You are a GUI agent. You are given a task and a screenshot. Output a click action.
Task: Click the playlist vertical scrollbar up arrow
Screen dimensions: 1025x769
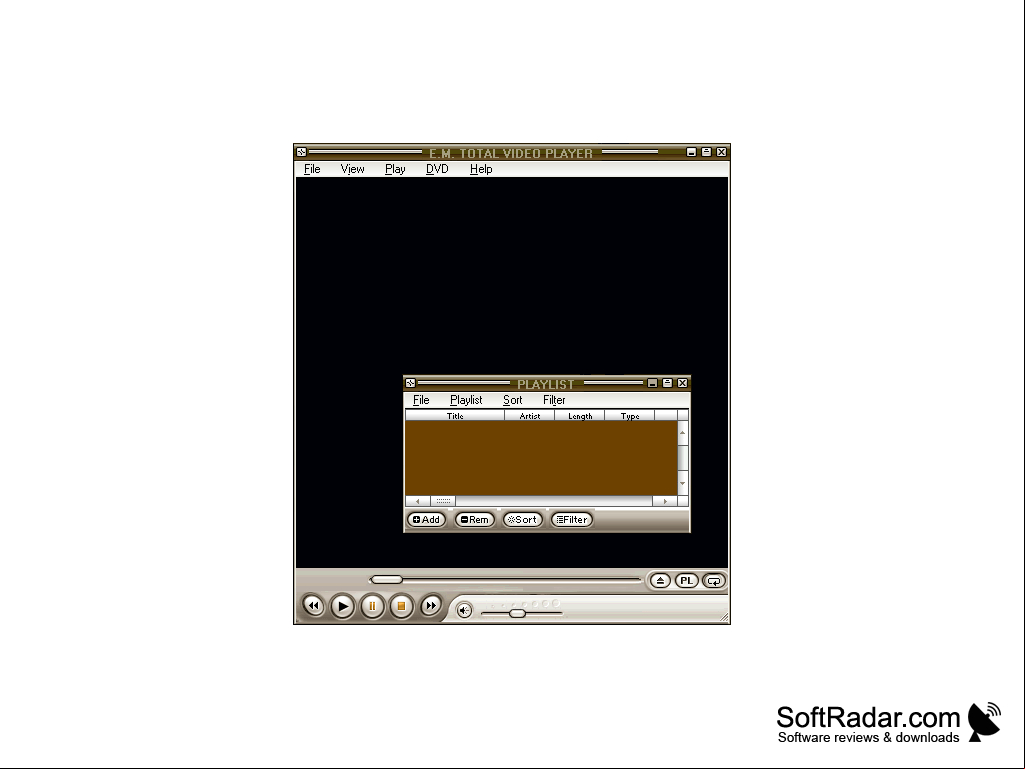point(682,433)
